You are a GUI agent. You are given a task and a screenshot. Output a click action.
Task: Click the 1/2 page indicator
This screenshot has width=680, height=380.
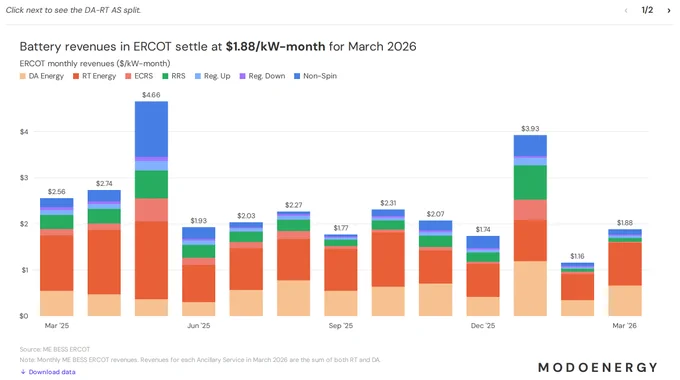coord(647,10)
